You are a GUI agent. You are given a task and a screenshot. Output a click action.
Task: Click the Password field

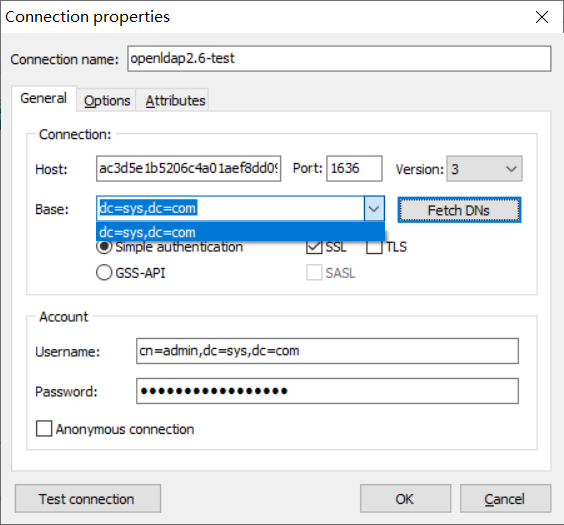(x=327, y=391)
